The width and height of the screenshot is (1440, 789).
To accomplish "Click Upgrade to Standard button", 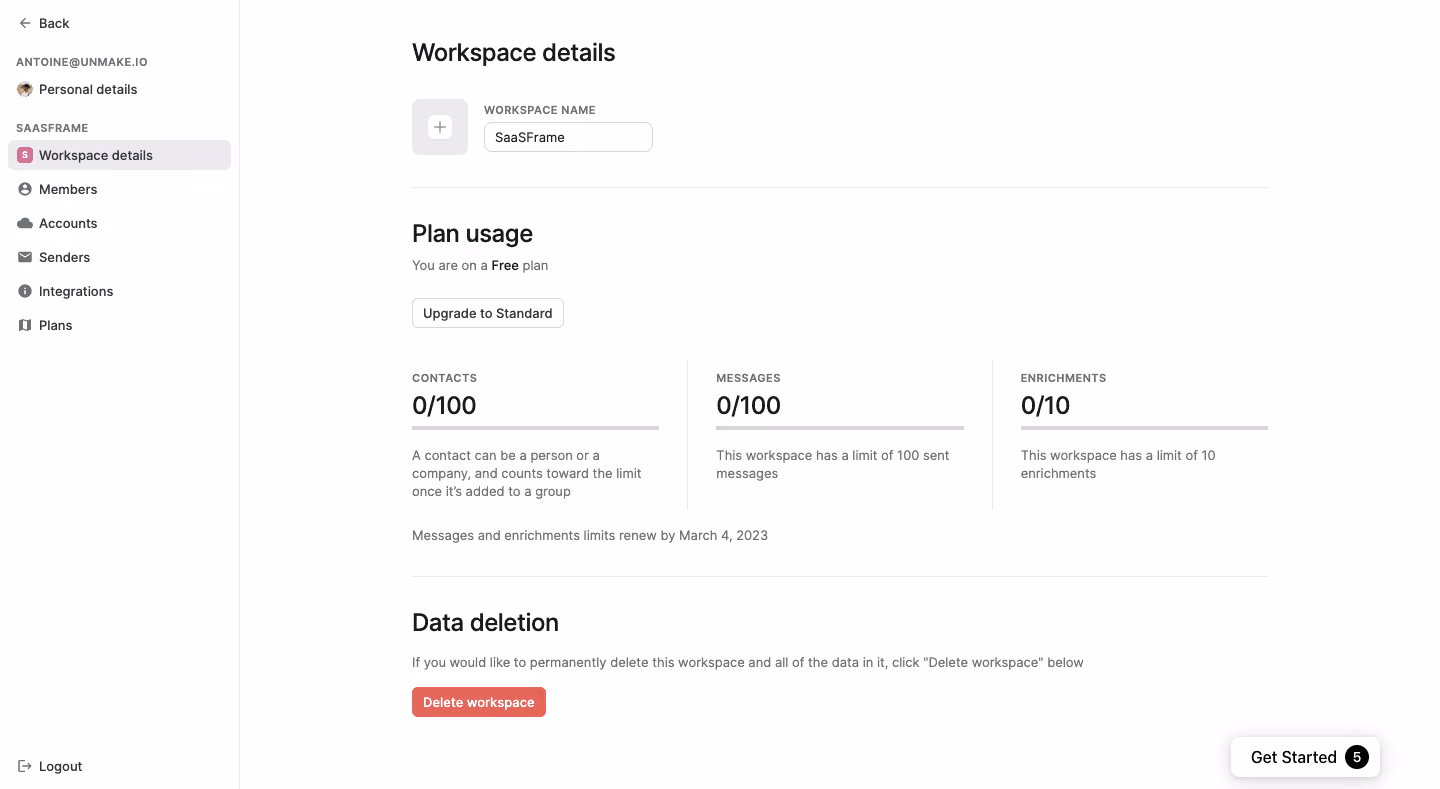I will (488, 313).
